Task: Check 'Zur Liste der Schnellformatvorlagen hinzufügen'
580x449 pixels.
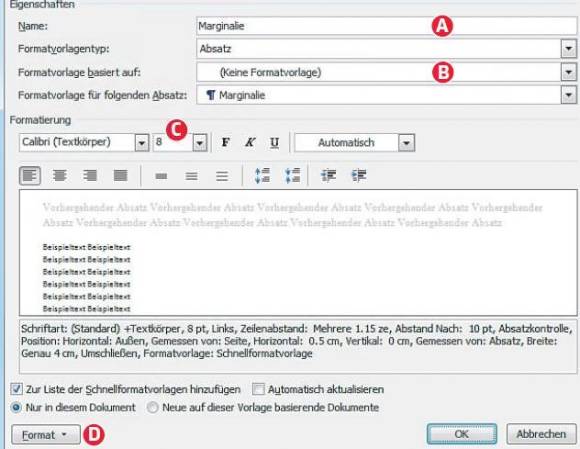Action: (x=16, y=389)
